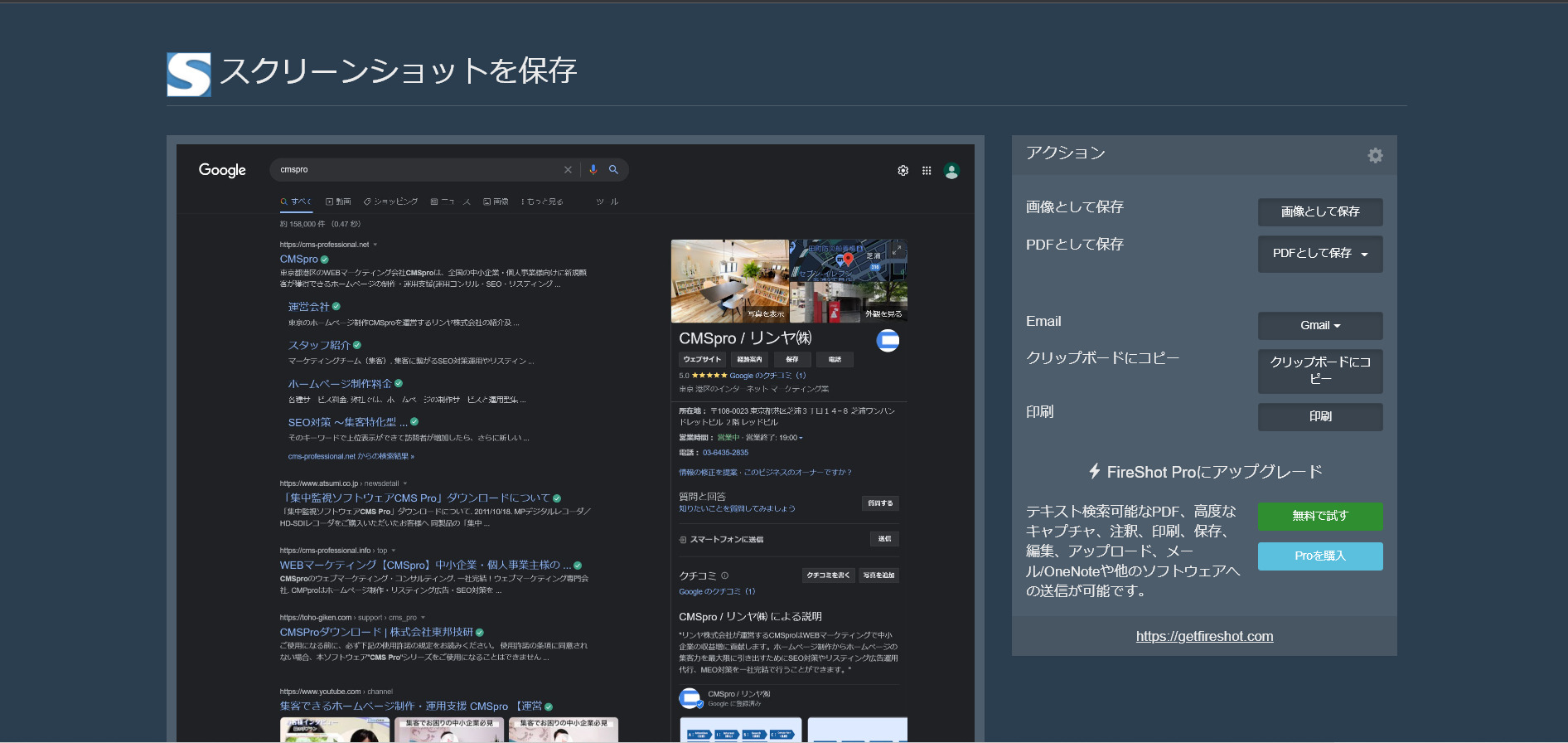Click the クリップボードにコピー label text
The image size is (1568, 743).
[x=1102, y=357]
